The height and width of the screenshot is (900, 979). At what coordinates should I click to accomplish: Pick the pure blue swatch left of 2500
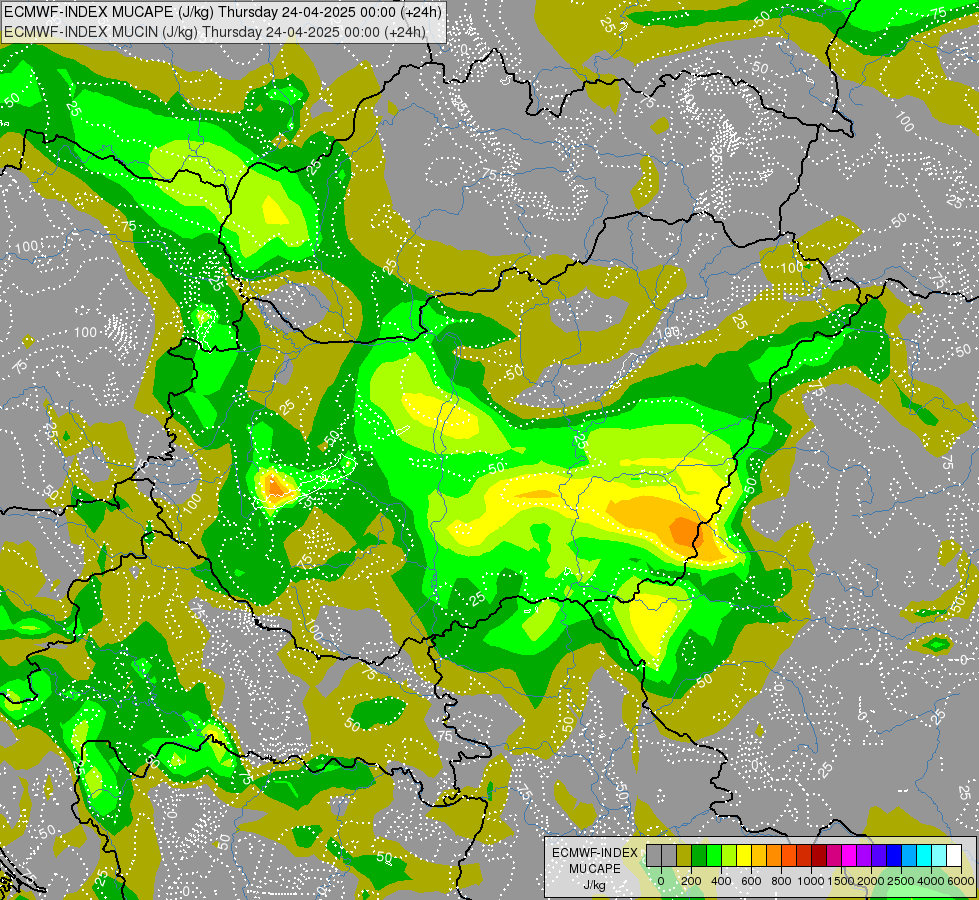895,855
